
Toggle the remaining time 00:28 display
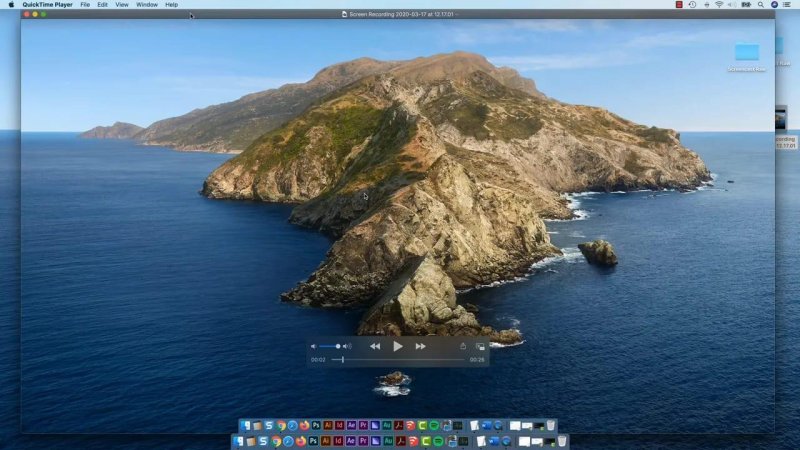coord(477,360)
